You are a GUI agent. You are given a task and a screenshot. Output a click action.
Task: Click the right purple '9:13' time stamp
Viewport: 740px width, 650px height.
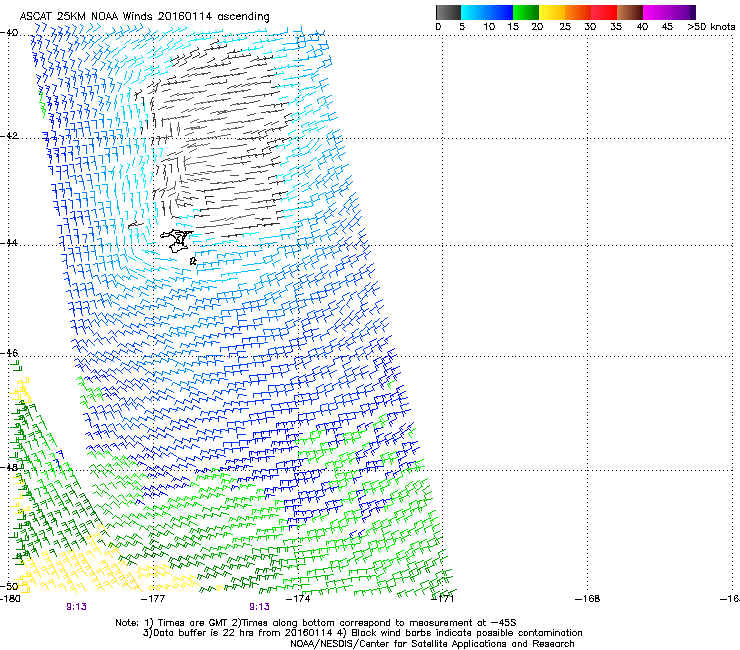coord(259,607)
